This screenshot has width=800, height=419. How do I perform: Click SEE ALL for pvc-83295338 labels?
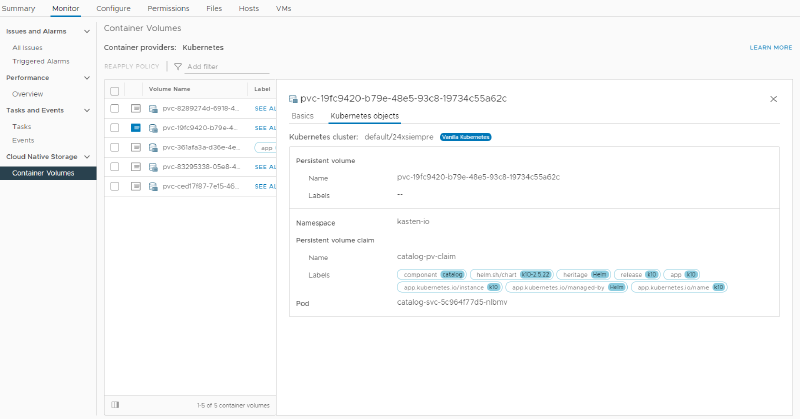[265, 167]
